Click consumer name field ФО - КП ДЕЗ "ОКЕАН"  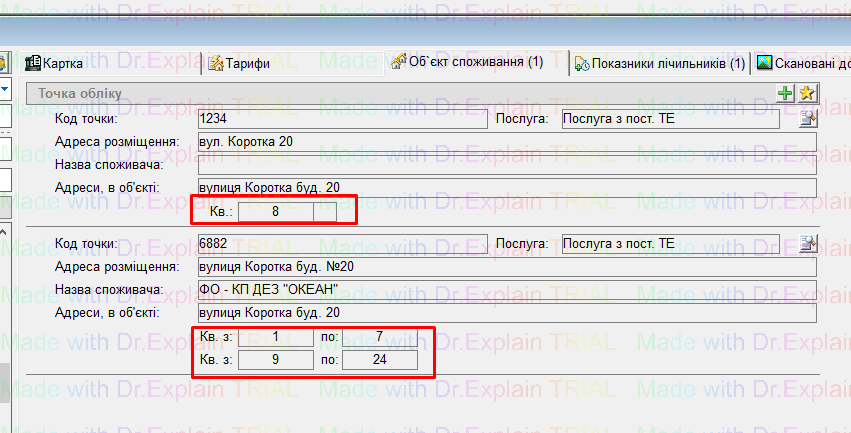pos(506,290)
